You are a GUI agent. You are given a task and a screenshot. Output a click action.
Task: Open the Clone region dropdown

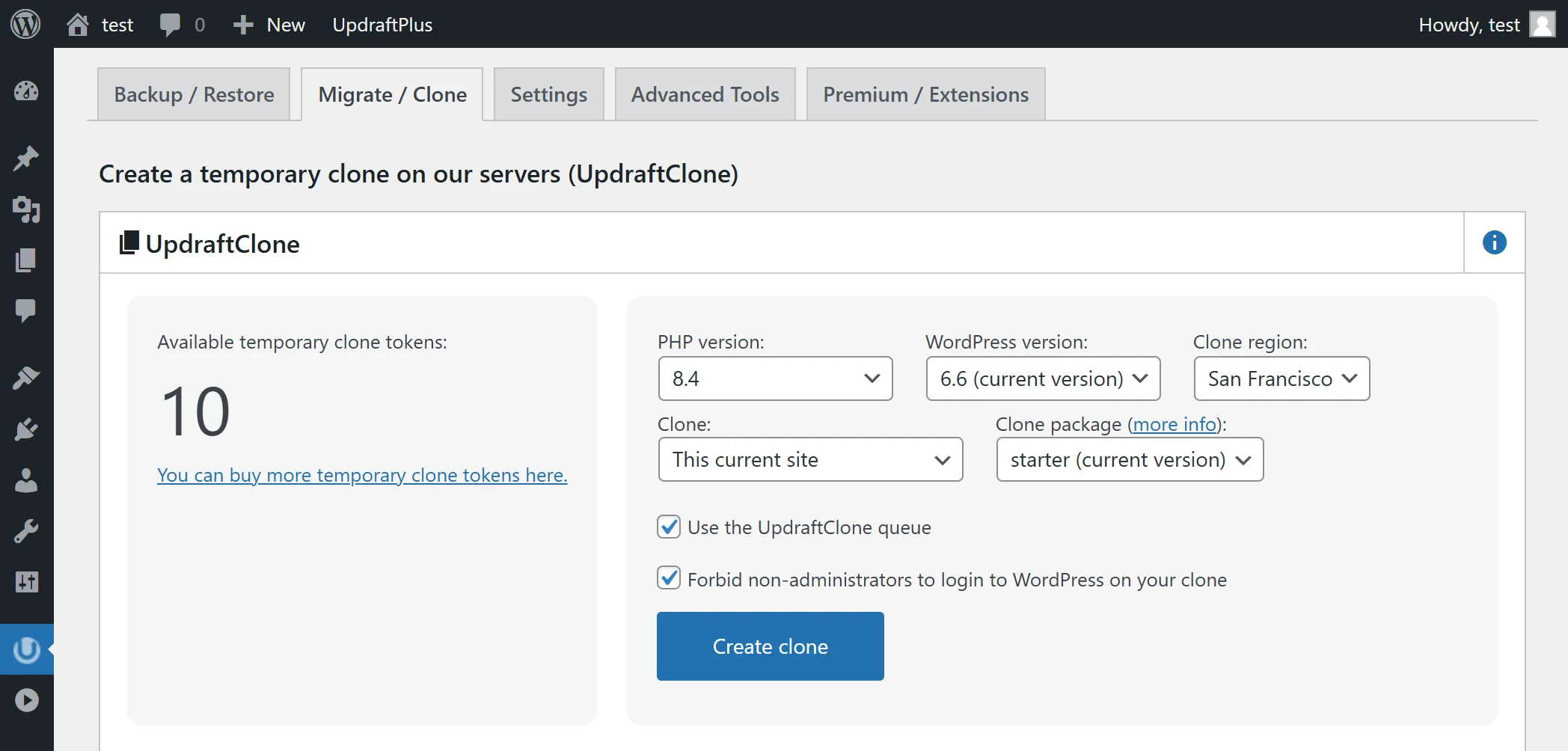pos(1281,378)
